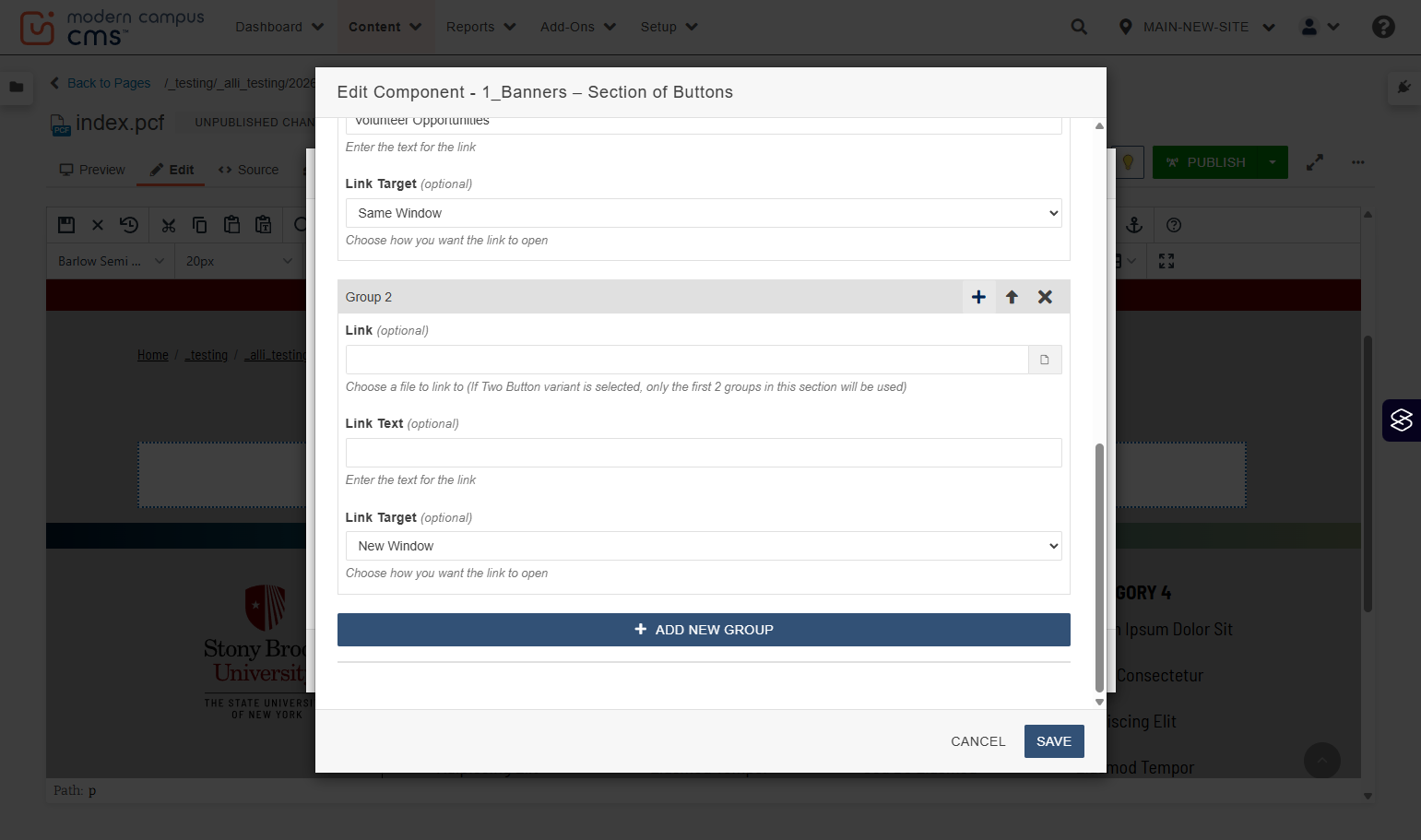Switch to the Preview tab
The image size is (1421, 840).
(92, 170)
